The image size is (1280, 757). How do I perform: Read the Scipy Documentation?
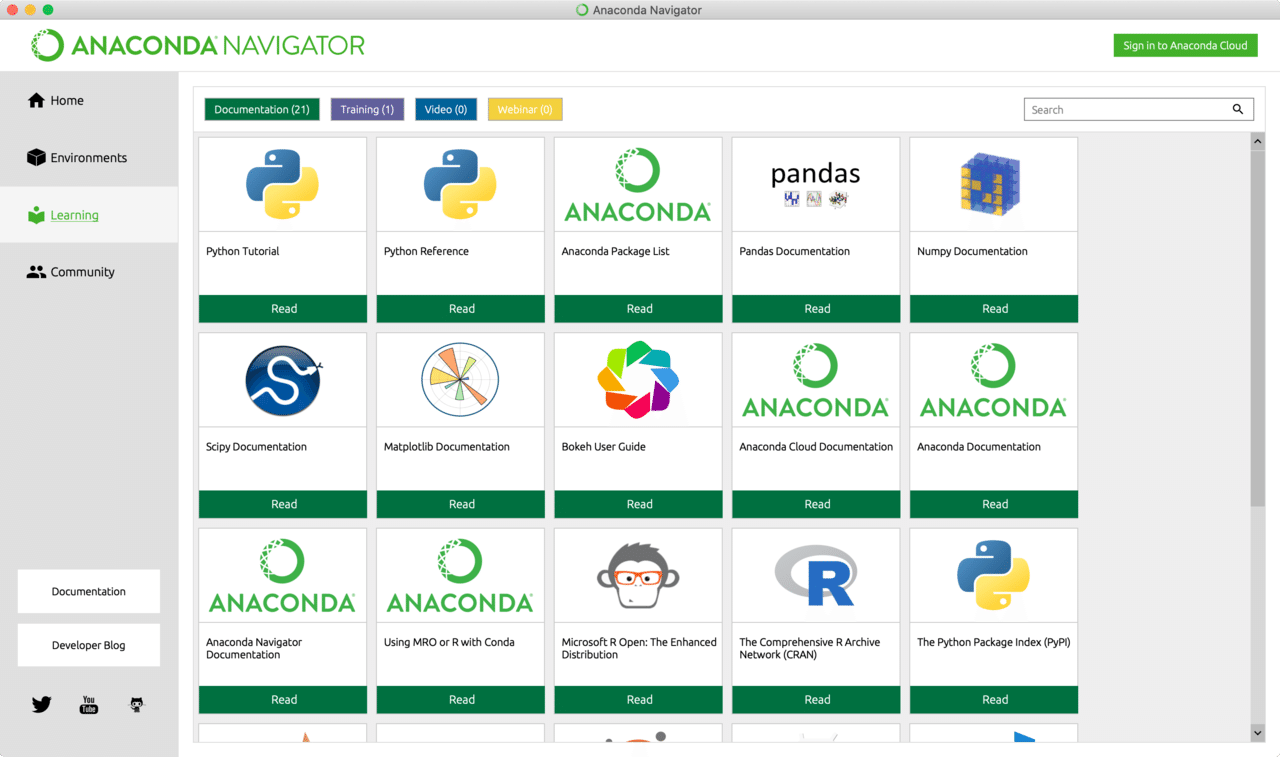point(283,504)
